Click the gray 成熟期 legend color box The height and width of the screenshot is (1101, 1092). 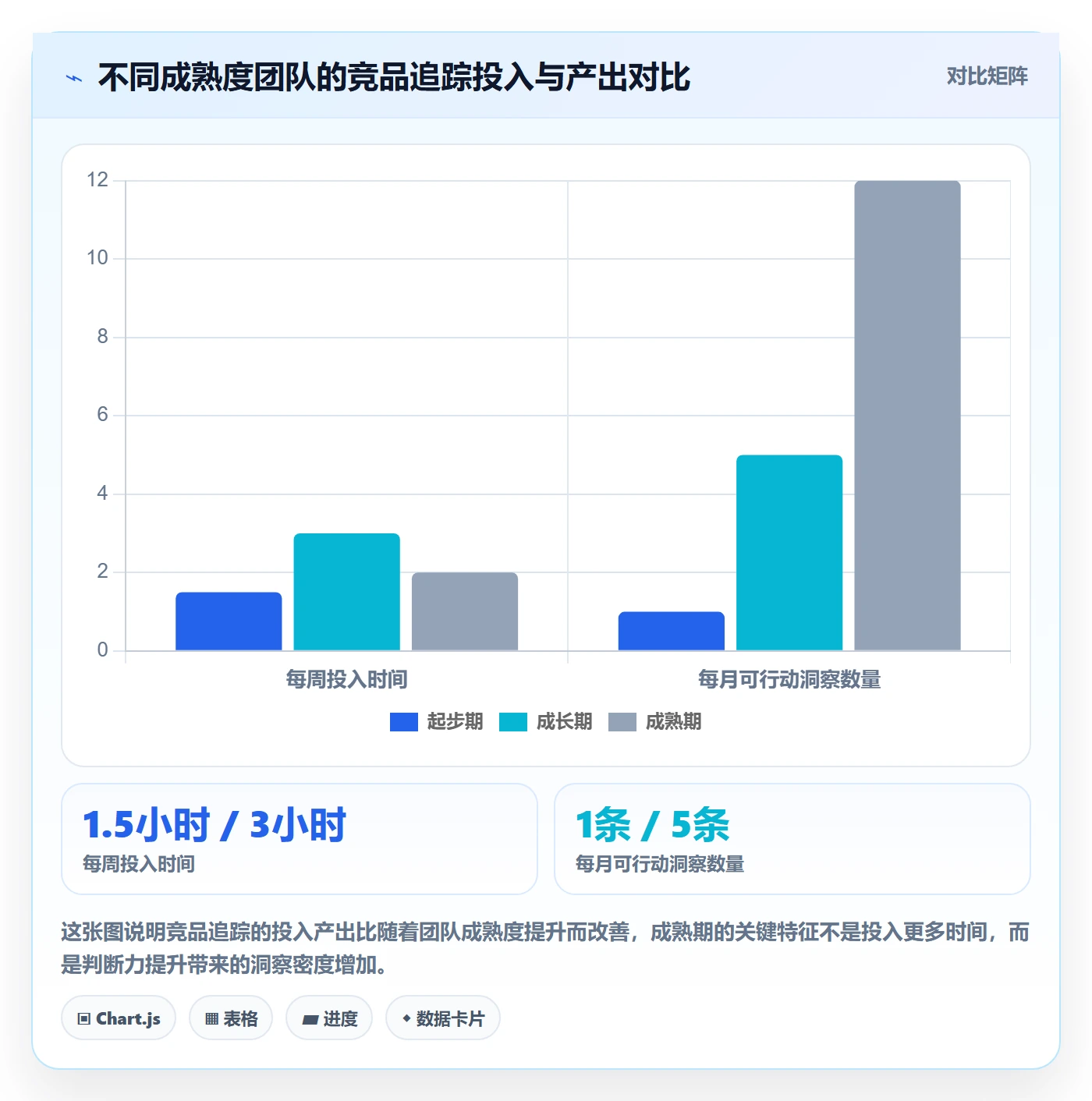tap(622, 722)
